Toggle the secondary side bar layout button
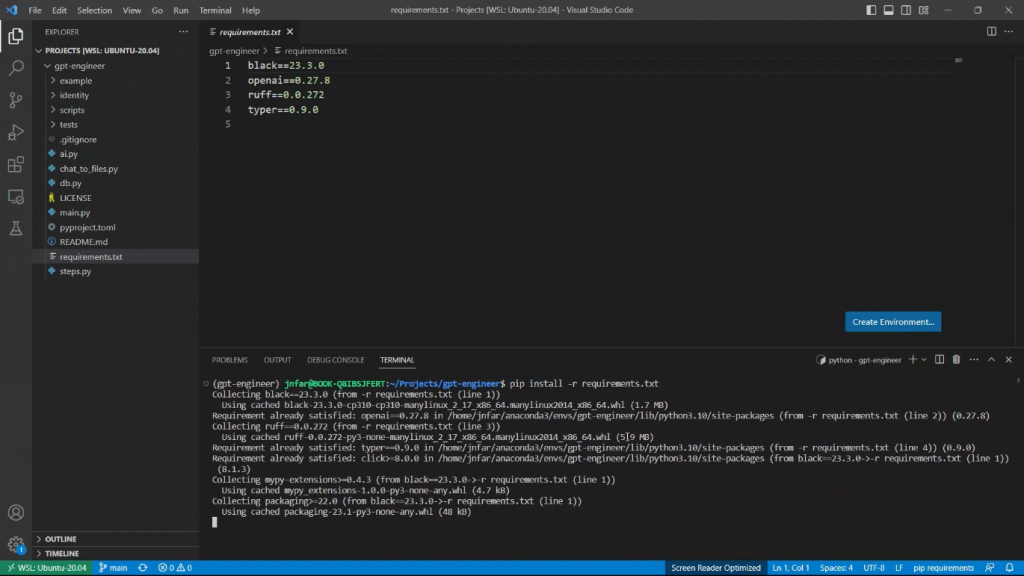The height and width of the screenshot is (576, 1024). 905,10
